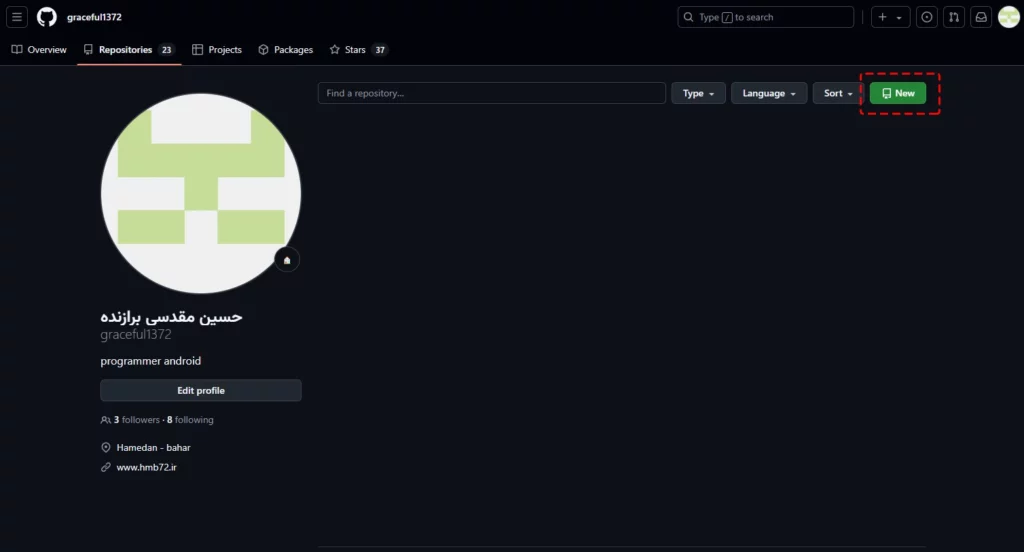Click the 'programmer android' bio text
Image resolution: width=1024 pixels, height=552 pixels.
point(151,361)
